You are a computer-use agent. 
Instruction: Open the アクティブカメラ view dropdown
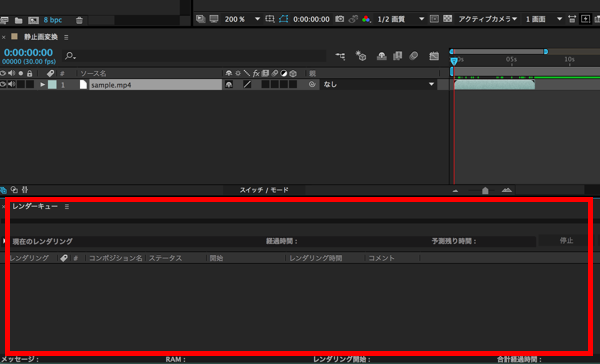pos(488,19)
